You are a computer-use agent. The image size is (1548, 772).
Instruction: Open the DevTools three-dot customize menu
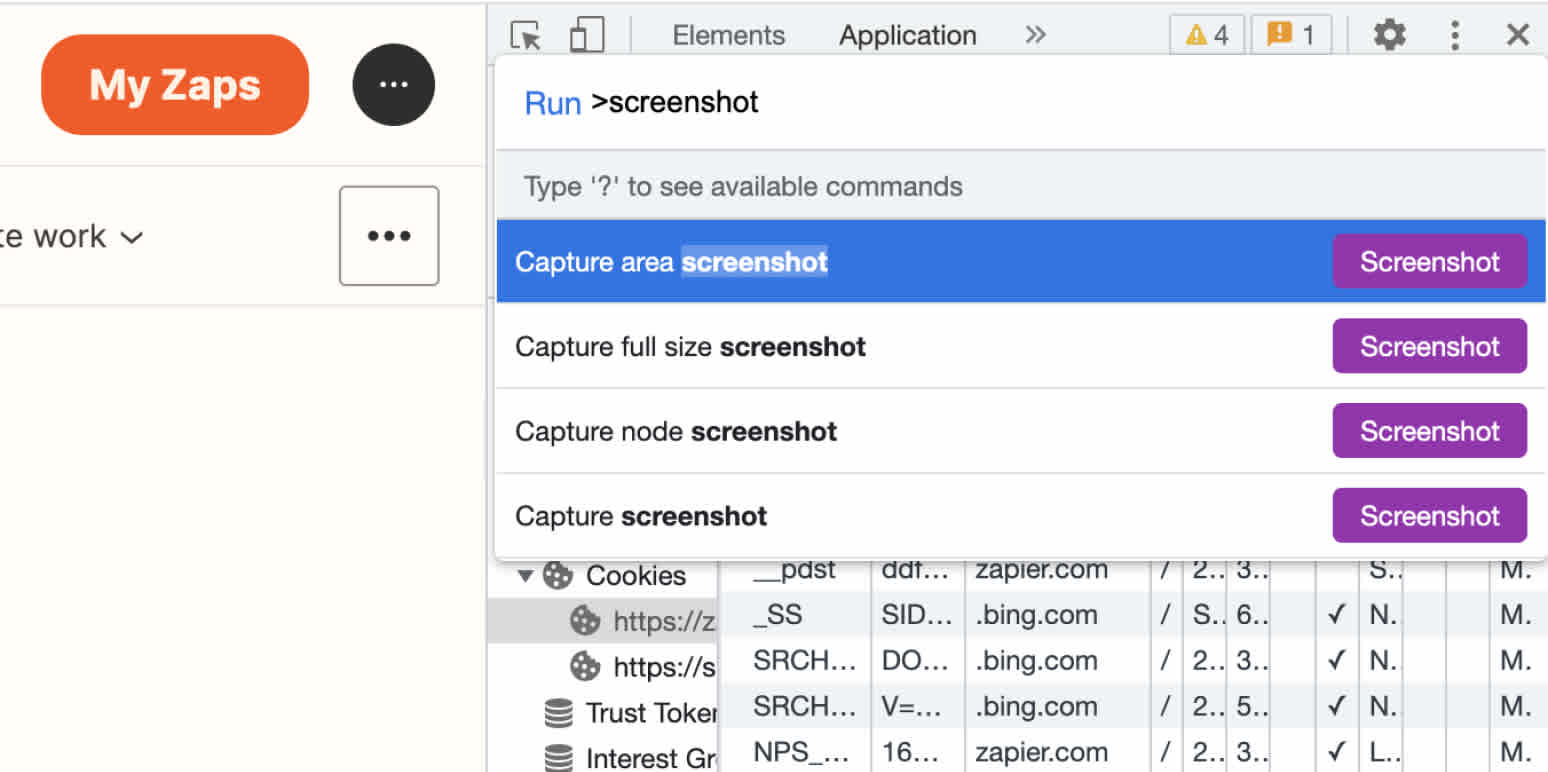tap(1454, 34)
